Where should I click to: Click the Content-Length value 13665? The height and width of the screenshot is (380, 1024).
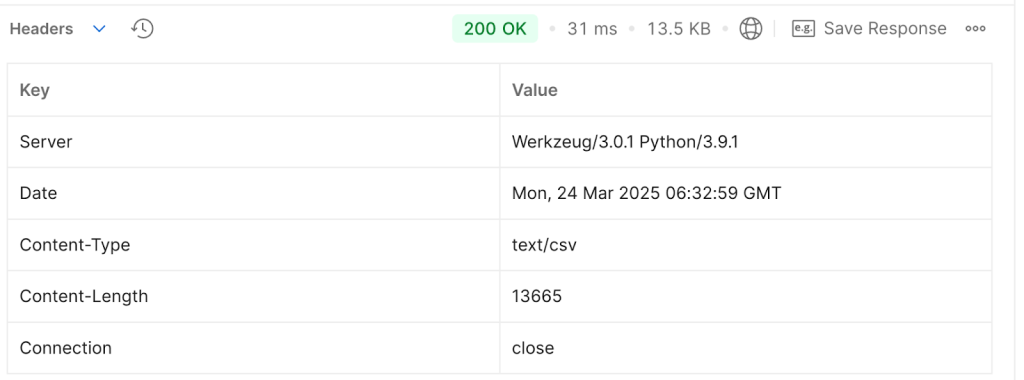[537, 296]
